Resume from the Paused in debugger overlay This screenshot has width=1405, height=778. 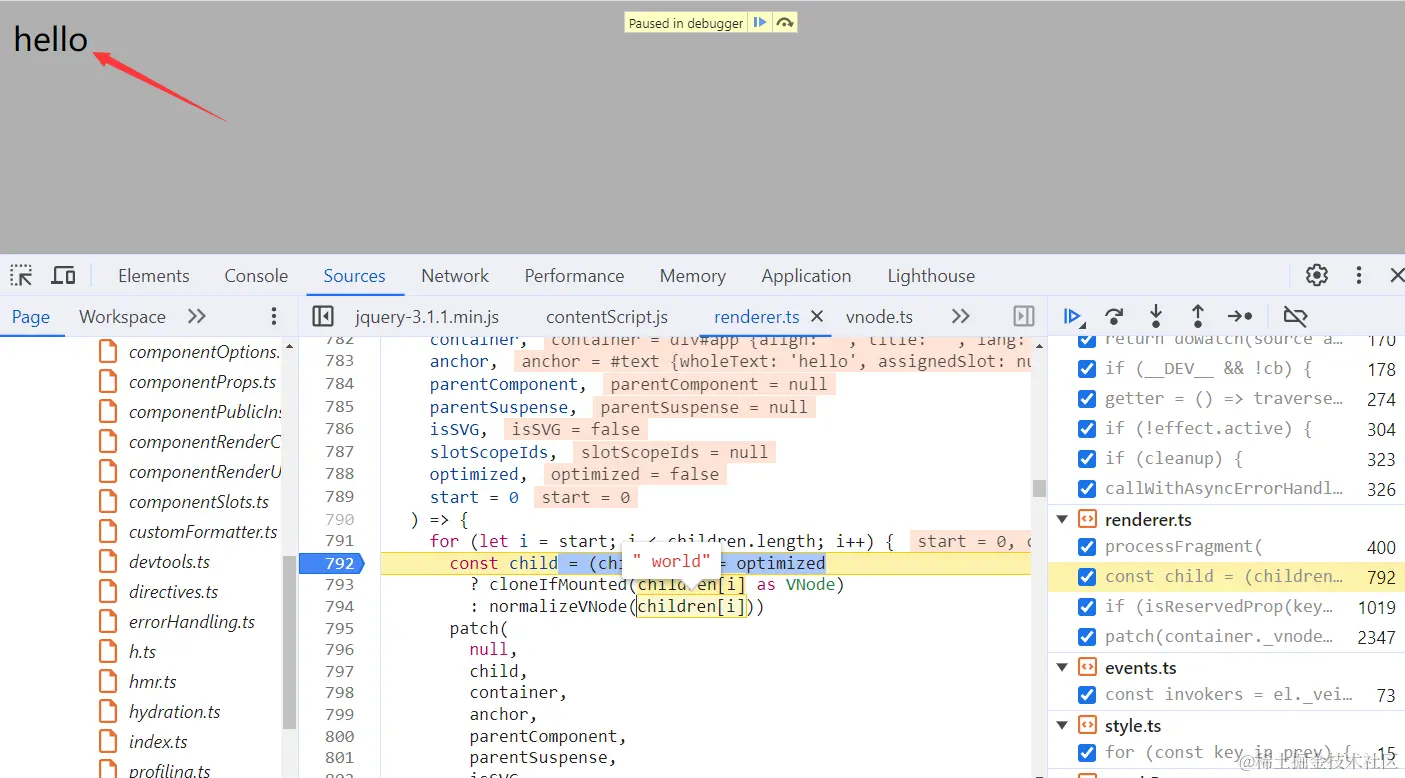pyautogui.click(x=760, y=23)
